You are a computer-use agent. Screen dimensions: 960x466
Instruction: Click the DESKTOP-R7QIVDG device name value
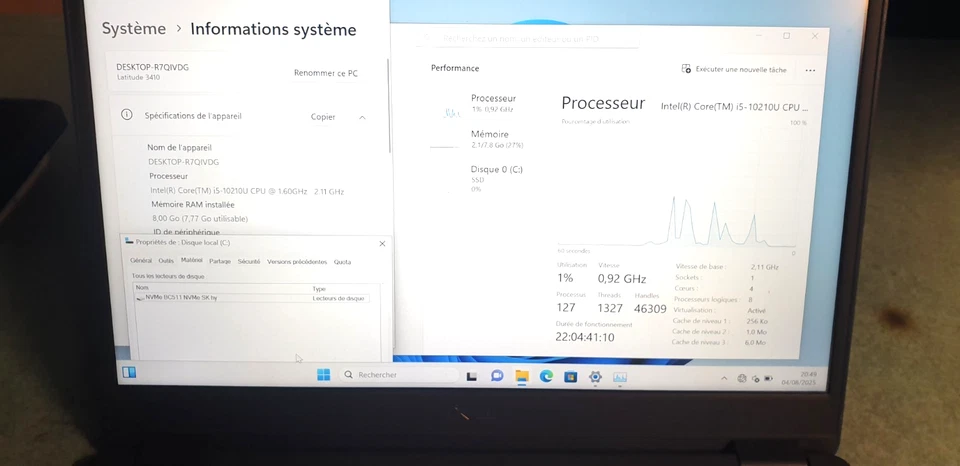184,162
